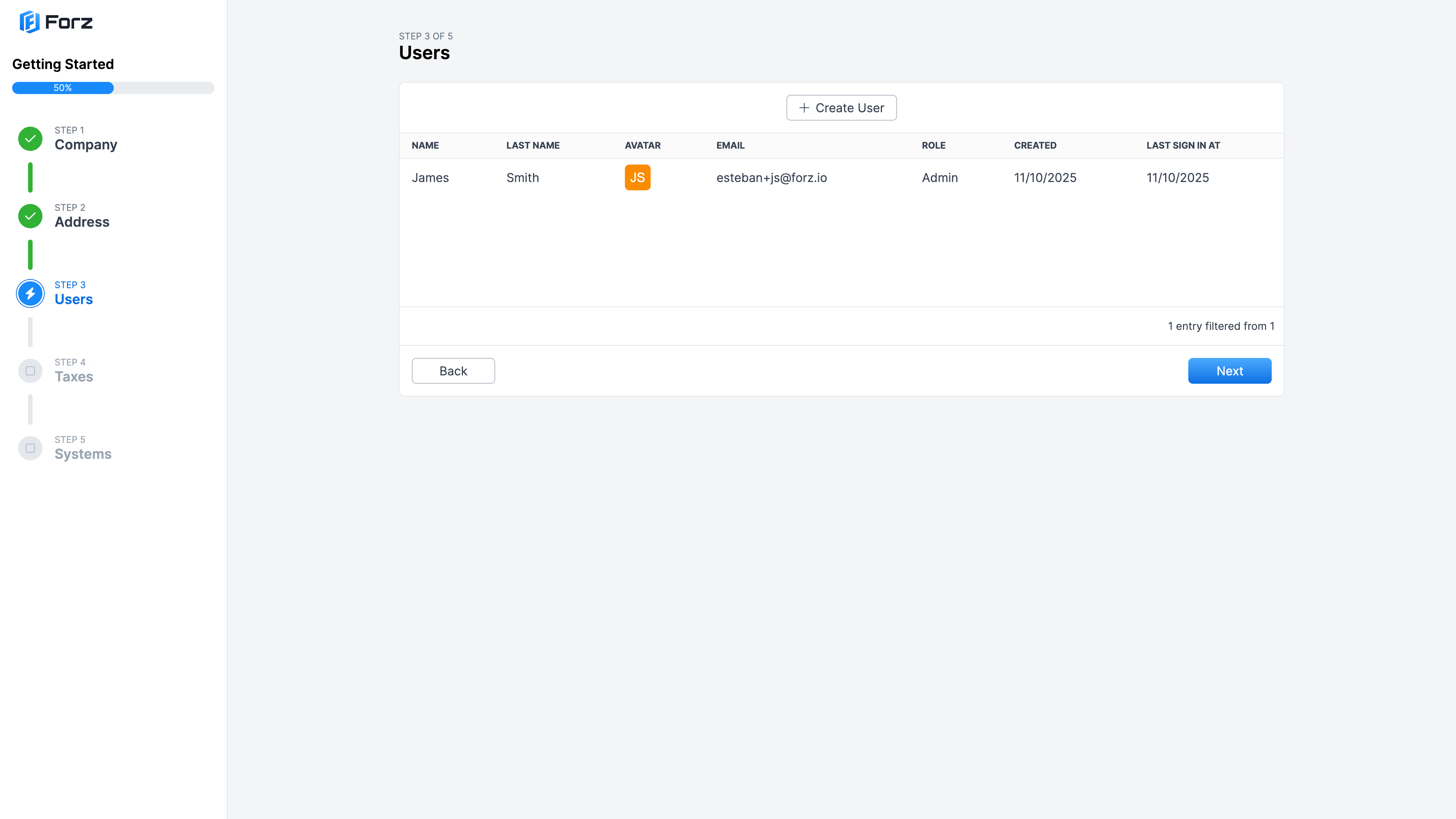Click the 'Forz' brand wordmark

pos(68,22)
